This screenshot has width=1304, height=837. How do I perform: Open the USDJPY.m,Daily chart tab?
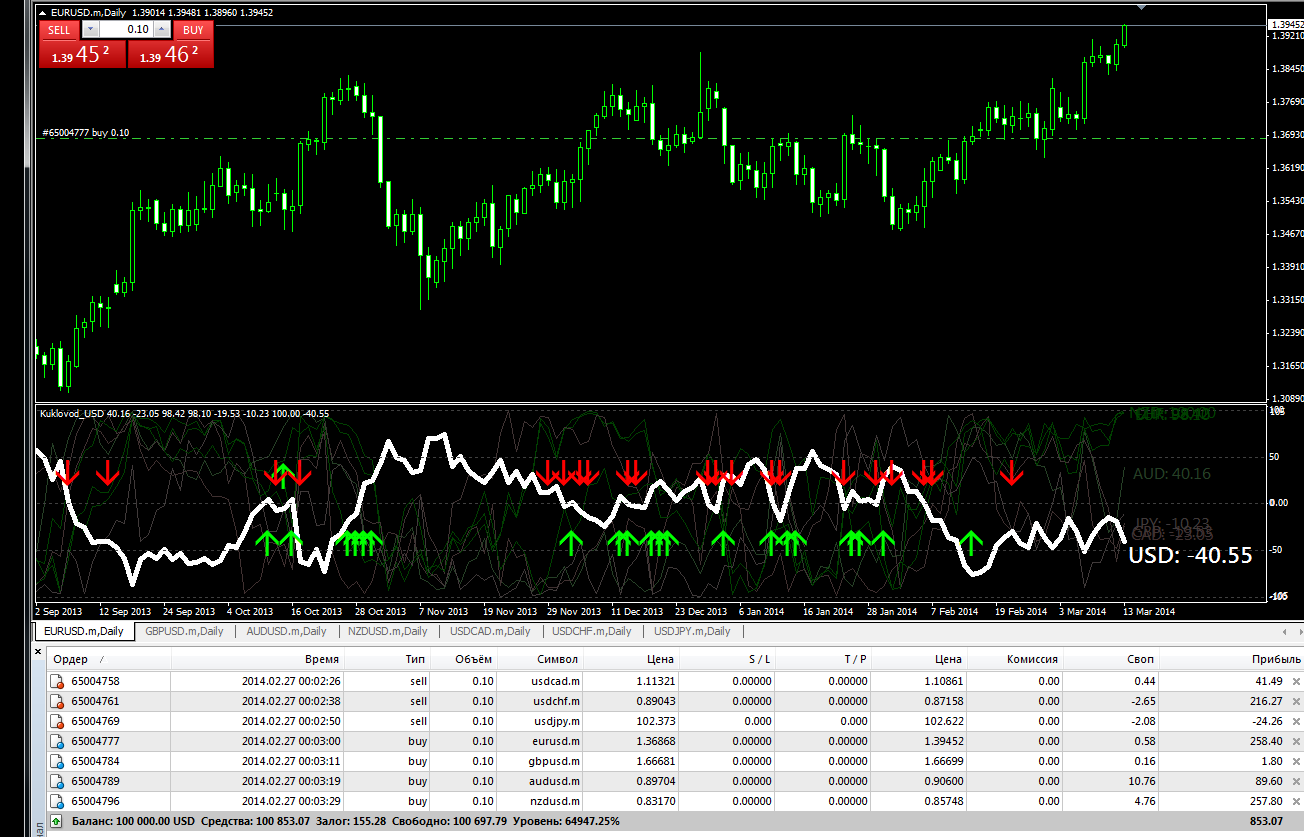coord(692,631)
